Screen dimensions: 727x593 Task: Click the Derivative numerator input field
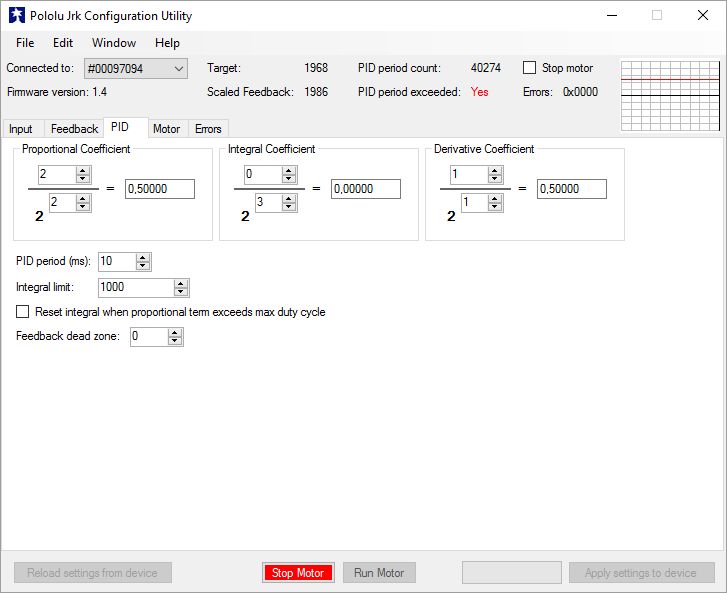469,175
